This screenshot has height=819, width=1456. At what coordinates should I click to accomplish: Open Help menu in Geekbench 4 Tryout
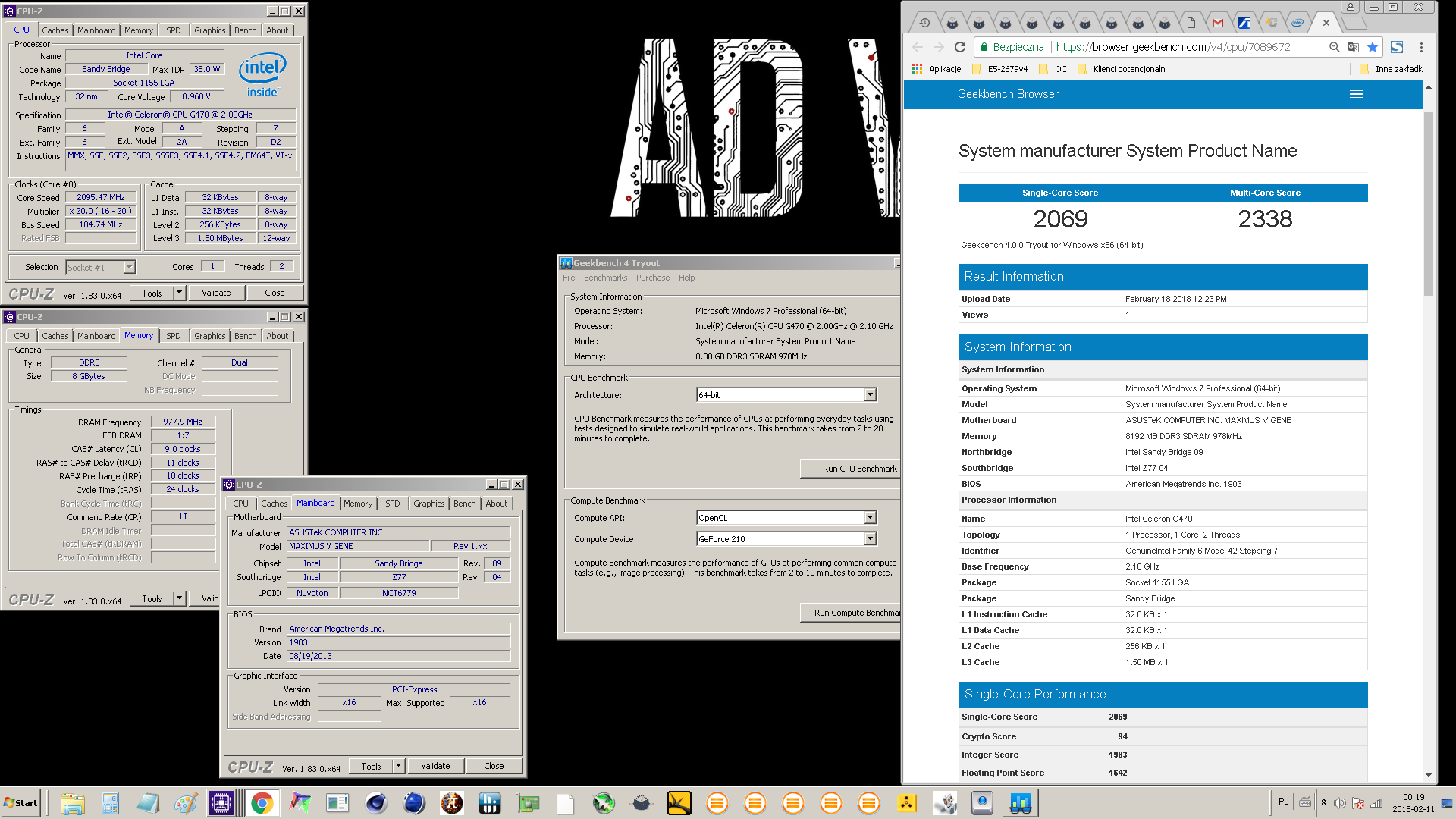(686, 278)
